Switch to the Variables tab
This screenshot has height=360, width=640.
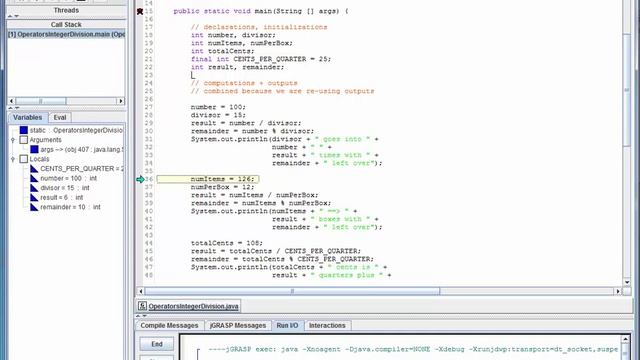coord(28,118)
